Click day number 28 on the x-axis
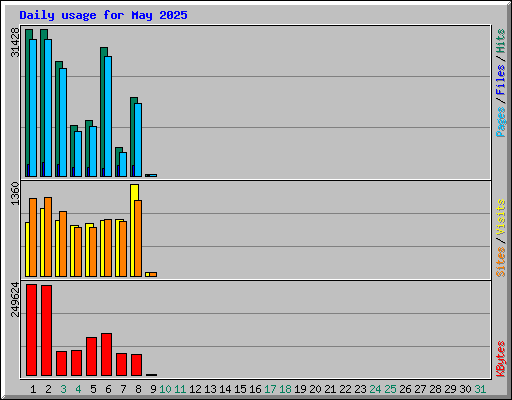The width and height of the screenshot is (512, 400). (x=435, y=389)
